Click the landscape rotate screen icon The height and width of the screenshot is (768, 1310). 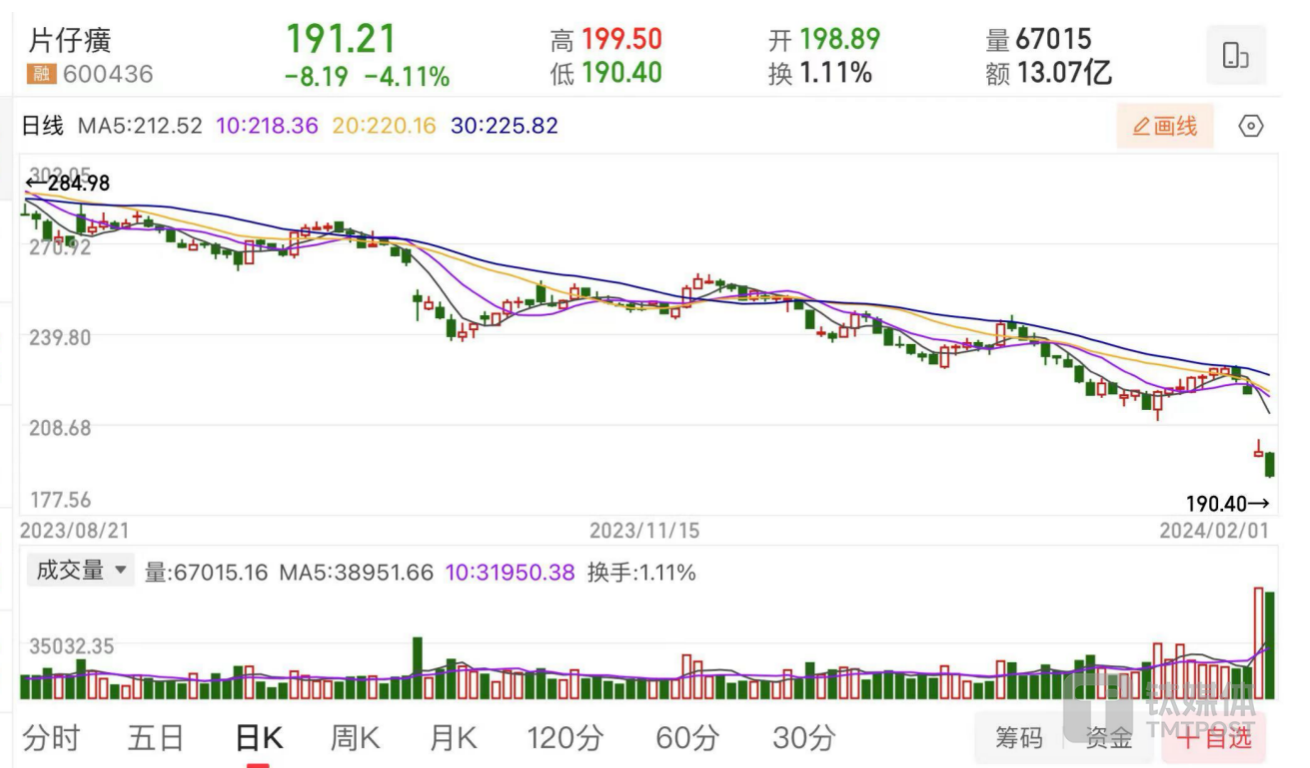click(1236, 56)
